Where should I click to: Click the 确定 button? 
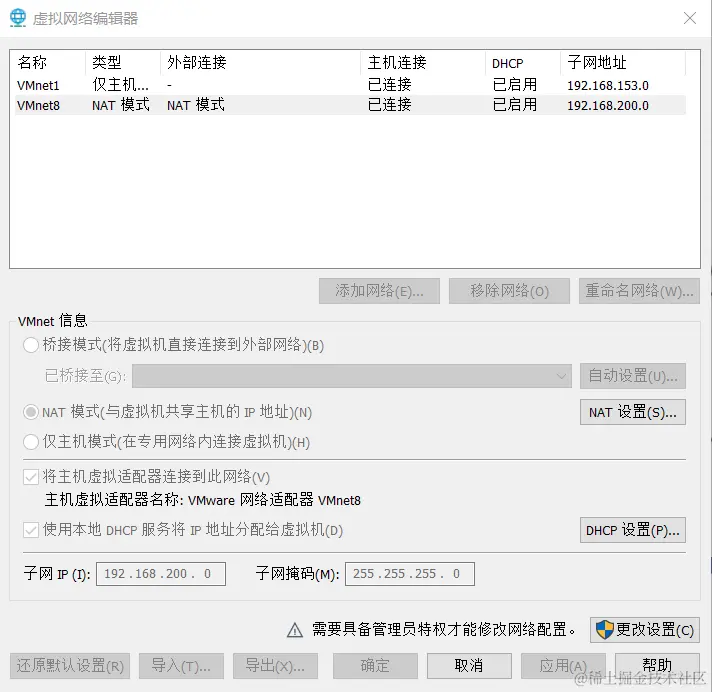click(375, 666)
